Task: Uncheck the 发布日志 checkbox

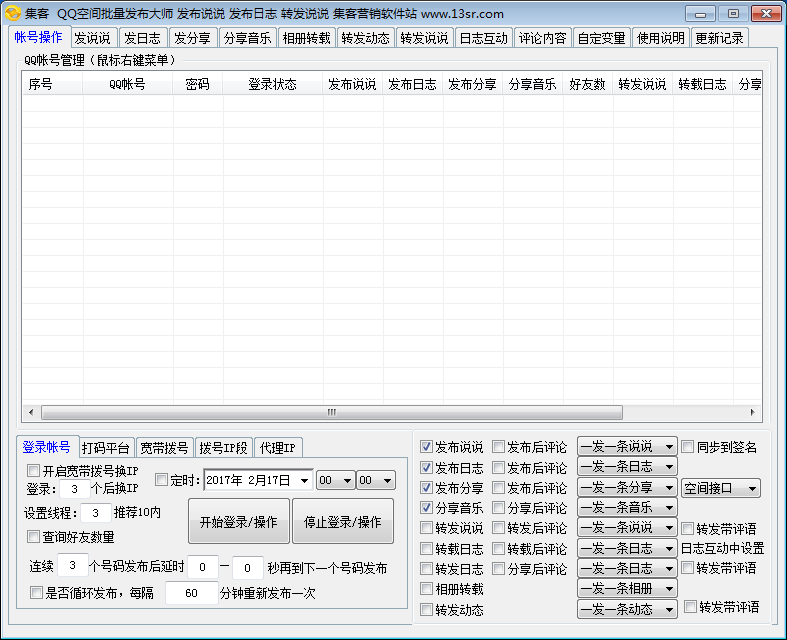Action: click(426, 468)
